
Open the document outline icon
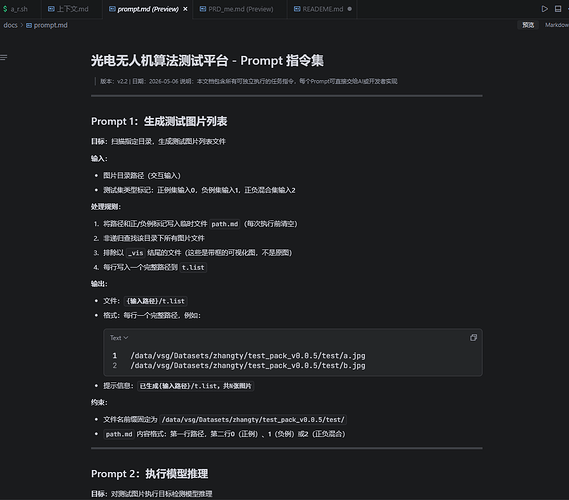tap(4, 57)
